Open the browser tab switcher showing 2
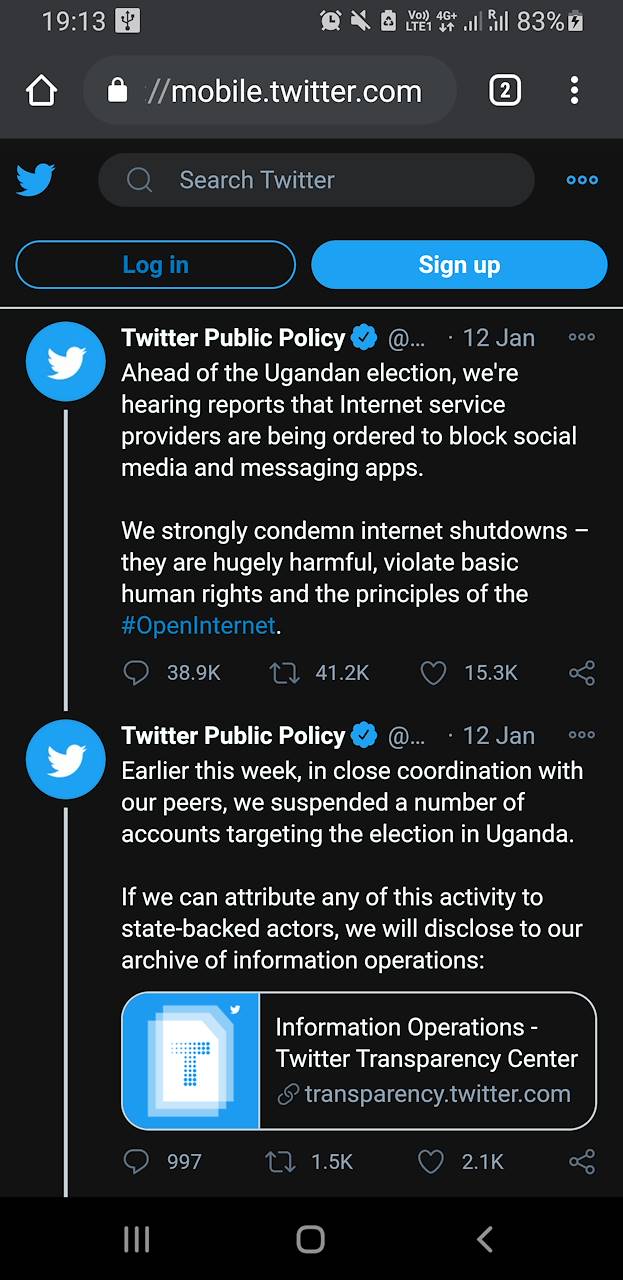Image resolution: width=623 pixels, height=1280 pixels. point(505,91)
